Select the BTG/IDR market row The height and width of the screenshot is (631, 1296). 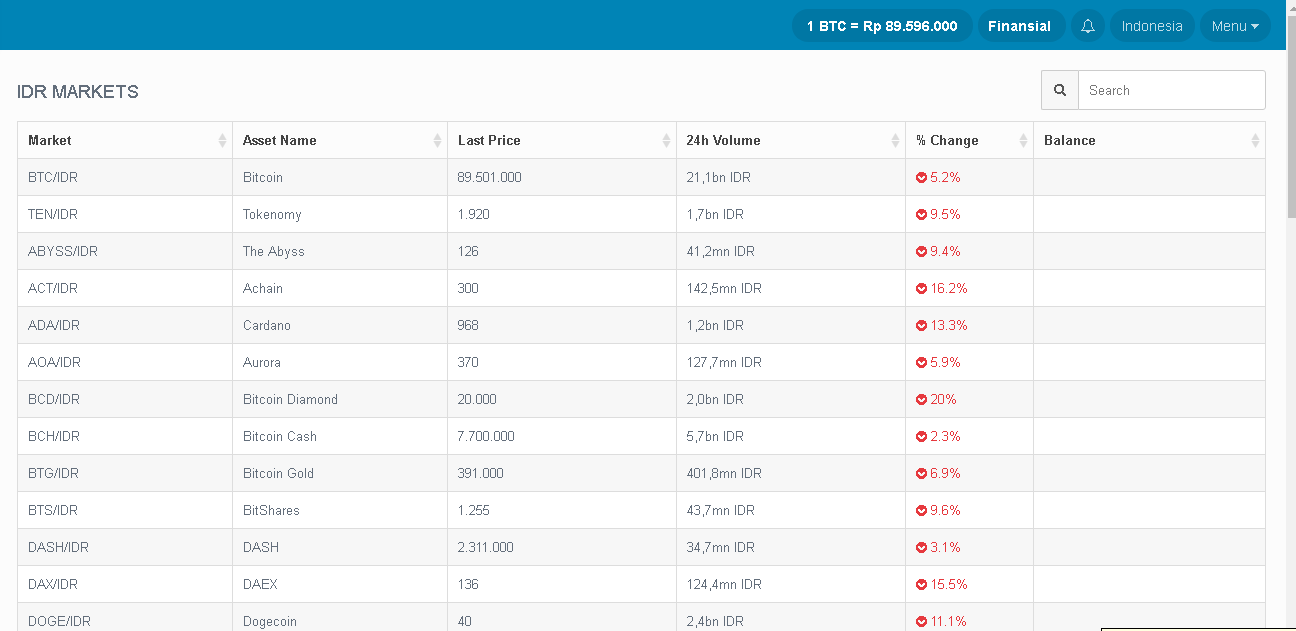[641, 473]
